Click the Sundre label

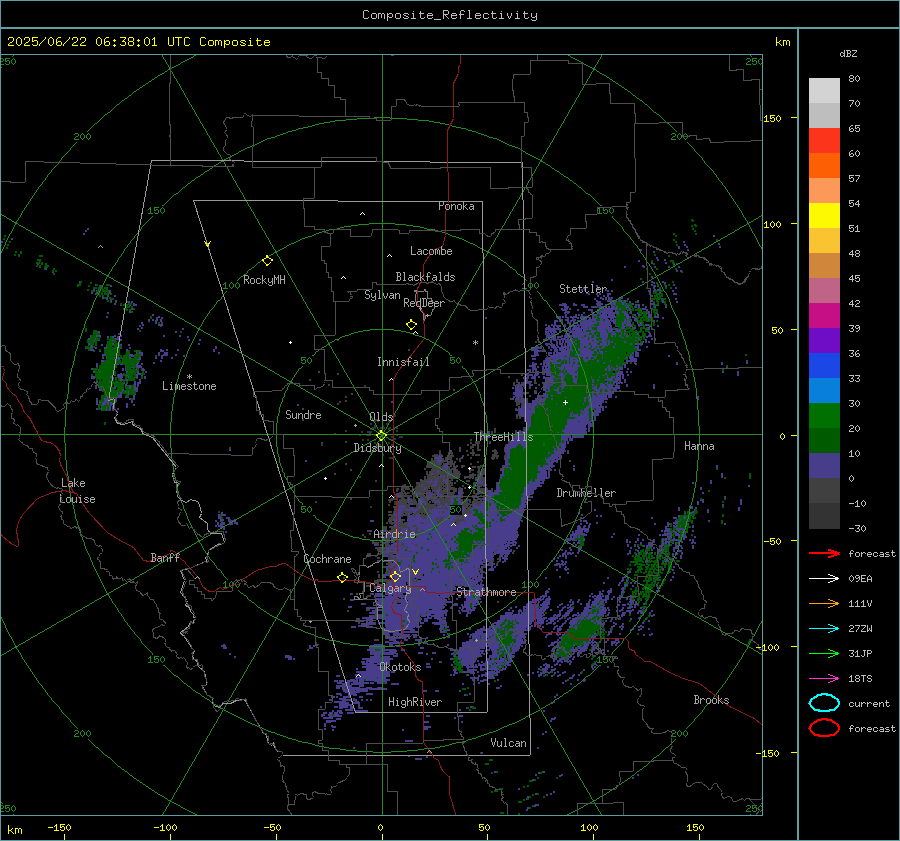point(303,415)
